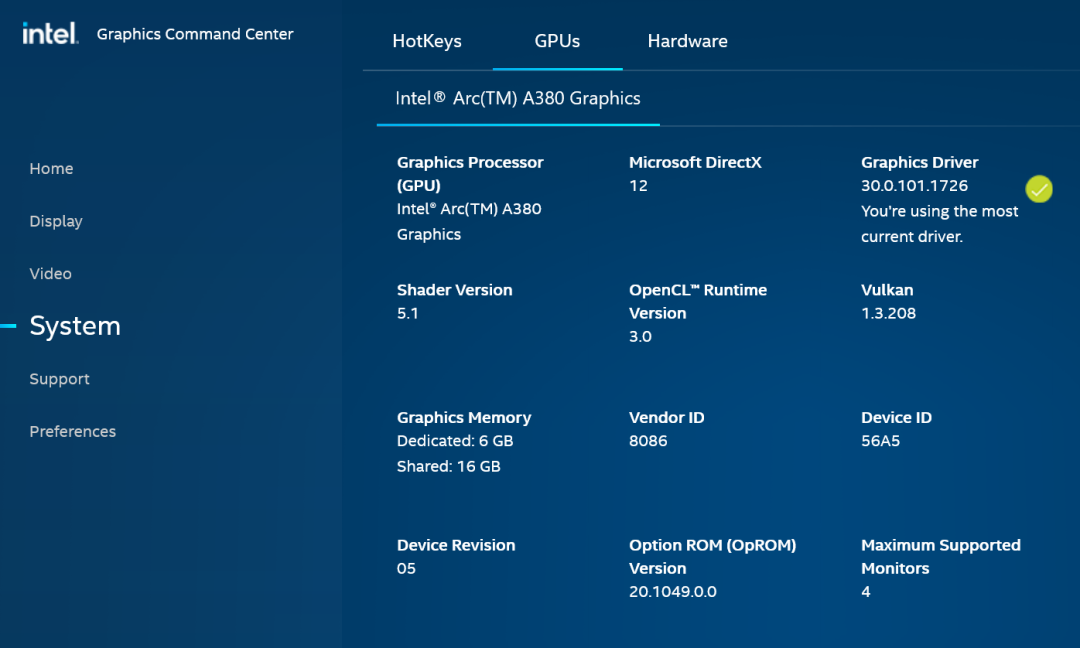Screen dimensions: 1080x648
Task: Open the Display section
Action: [56, 221]
